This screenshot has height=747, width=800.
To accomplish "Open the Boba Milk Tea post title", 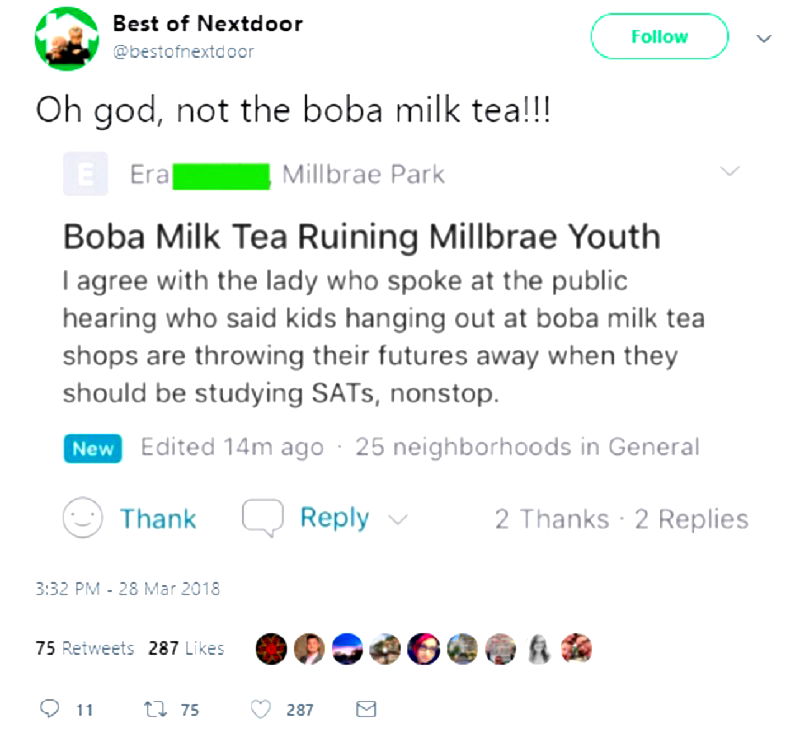I will coord(361,237).
